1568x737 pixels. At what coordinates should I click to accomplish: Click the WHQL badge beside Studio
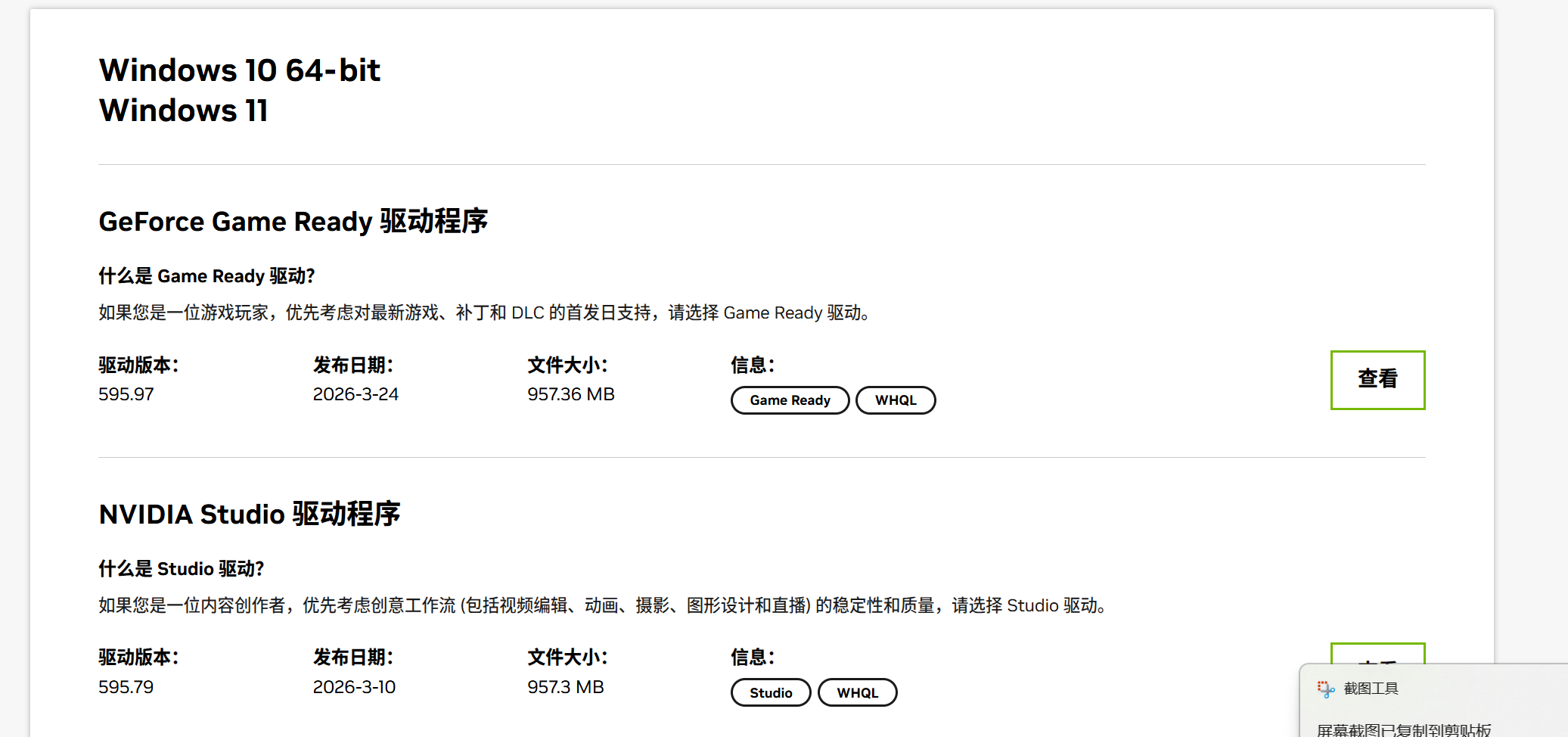(x=857, y=692)
